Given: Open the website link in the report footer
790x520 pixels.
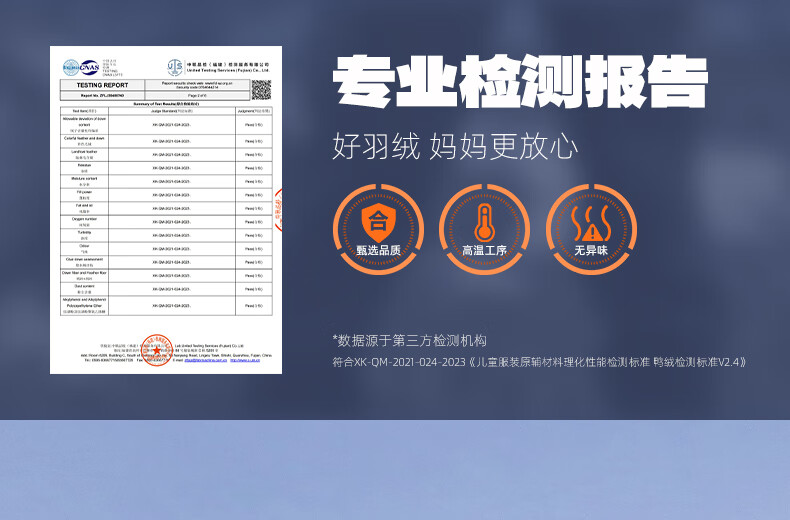Looking at the screenshot, I should (x=246, y=360).
